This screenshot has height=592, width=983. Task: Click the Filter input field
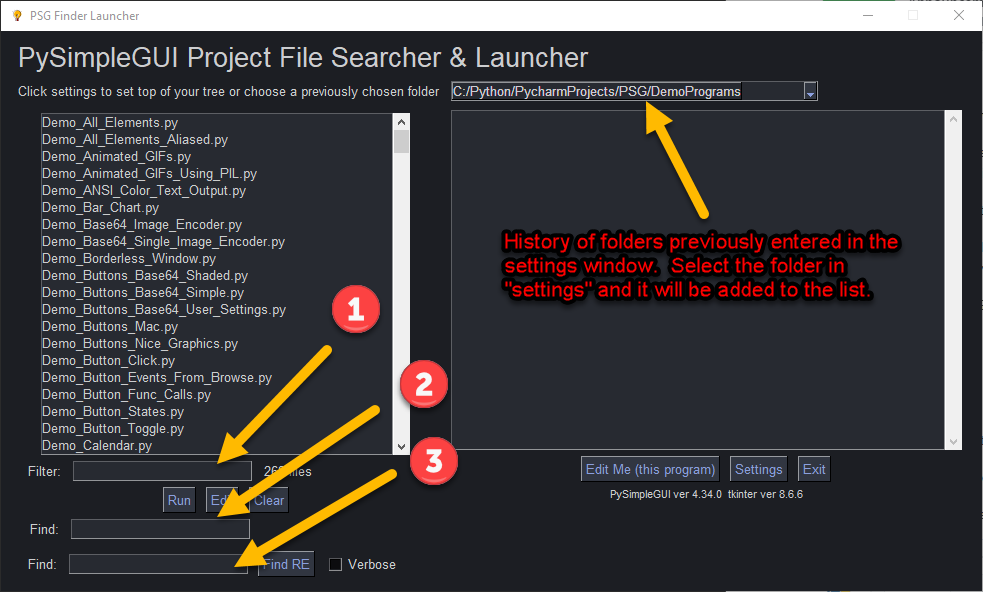tap(162, 471)
